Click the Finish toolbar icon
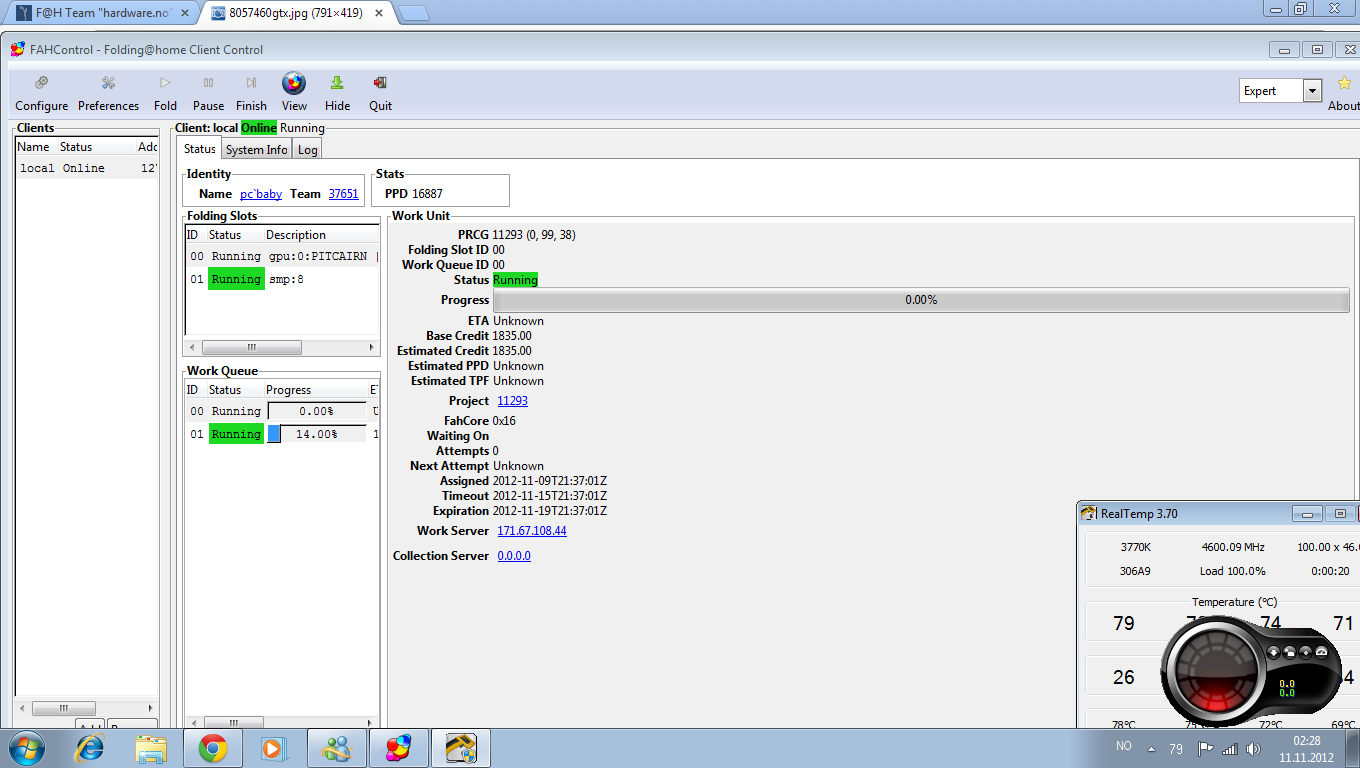 tap(251, 83)
